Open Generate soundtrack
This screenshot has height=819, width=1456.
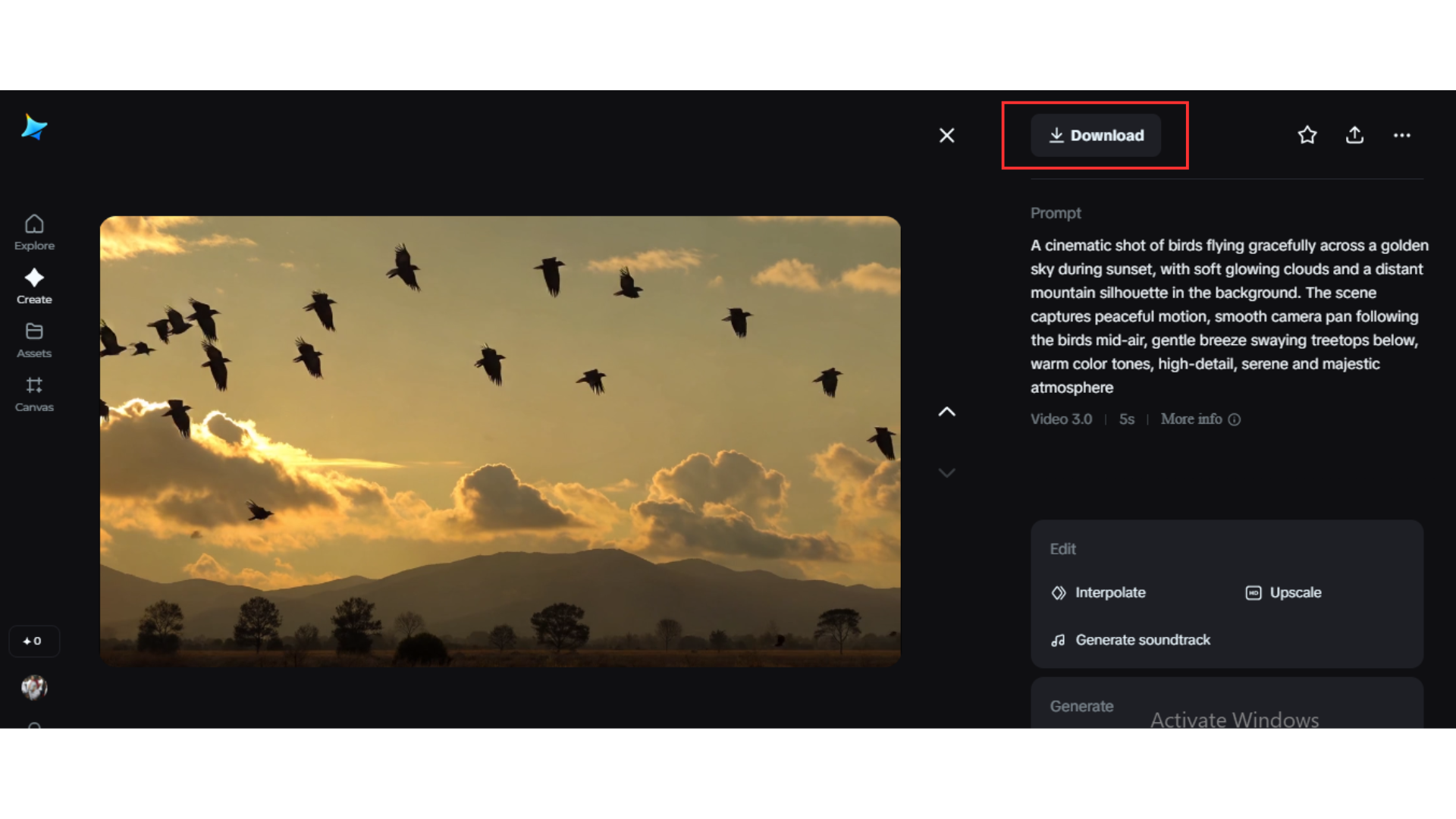[1143, 639]
